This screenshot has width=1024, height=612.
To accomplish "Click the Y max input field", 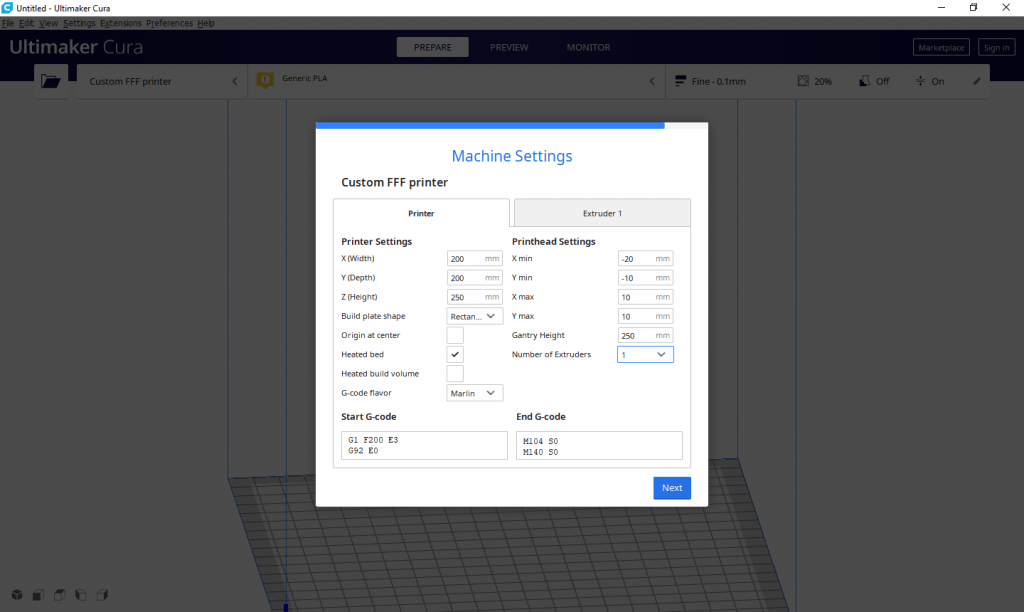I will [645, 316].
